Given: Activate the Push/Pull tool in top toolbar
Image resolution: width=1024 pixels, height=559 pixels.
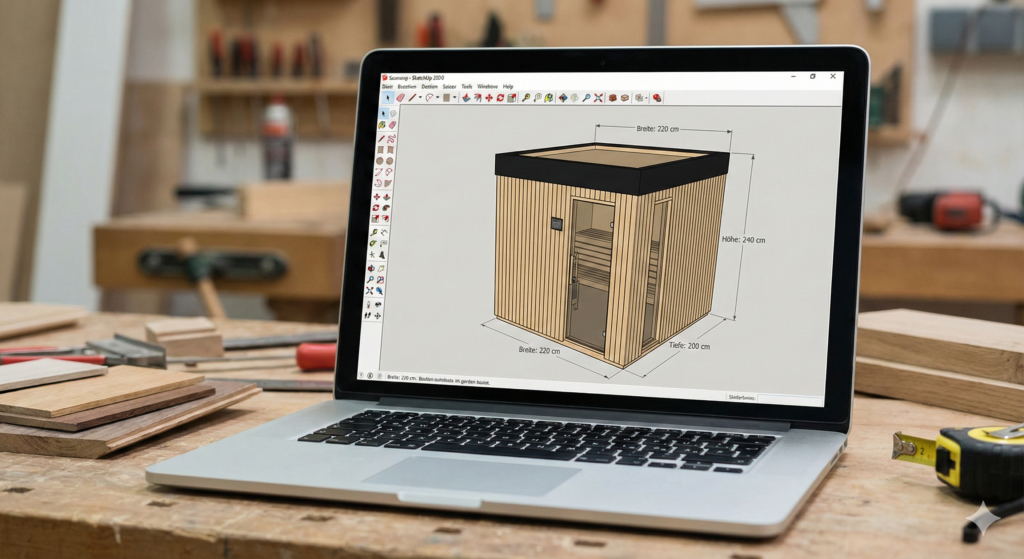Looking at the screenshot, I should (466, 98).
